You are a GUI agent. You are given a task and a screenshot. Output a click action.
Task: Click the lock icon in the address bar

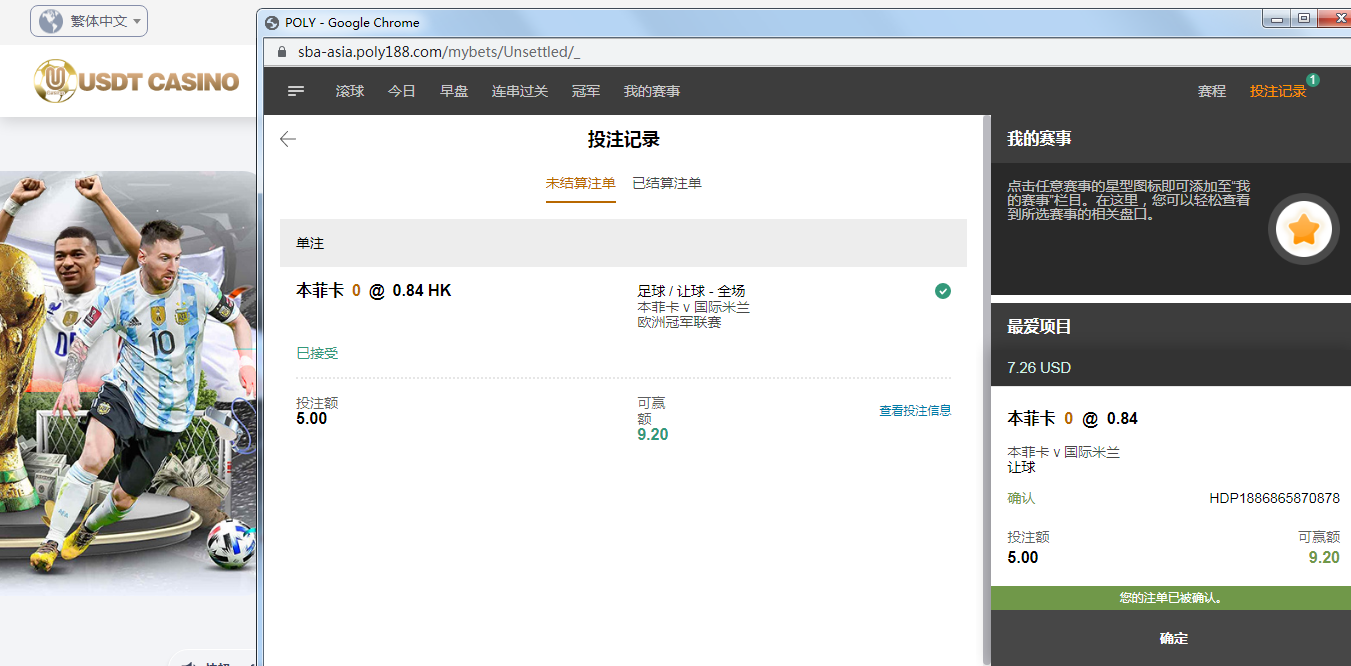tap(282, 52)
